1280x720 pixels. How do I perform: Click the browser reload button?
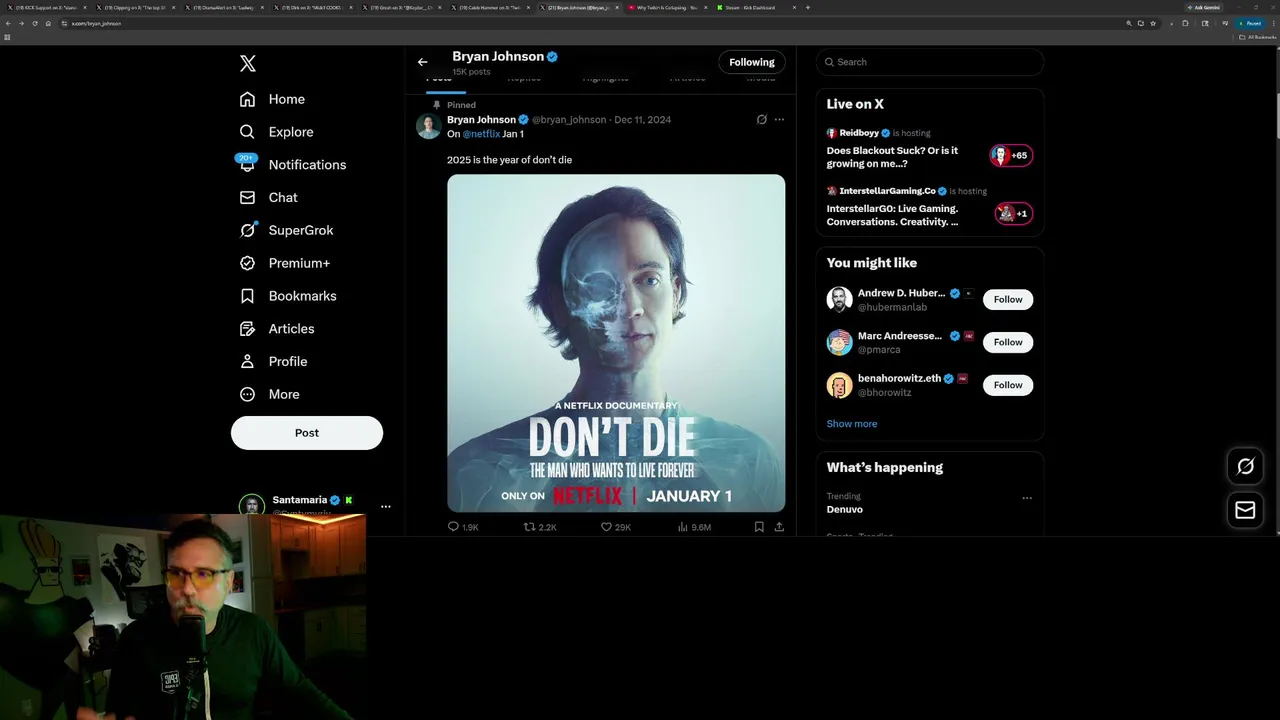click(35, 23)
